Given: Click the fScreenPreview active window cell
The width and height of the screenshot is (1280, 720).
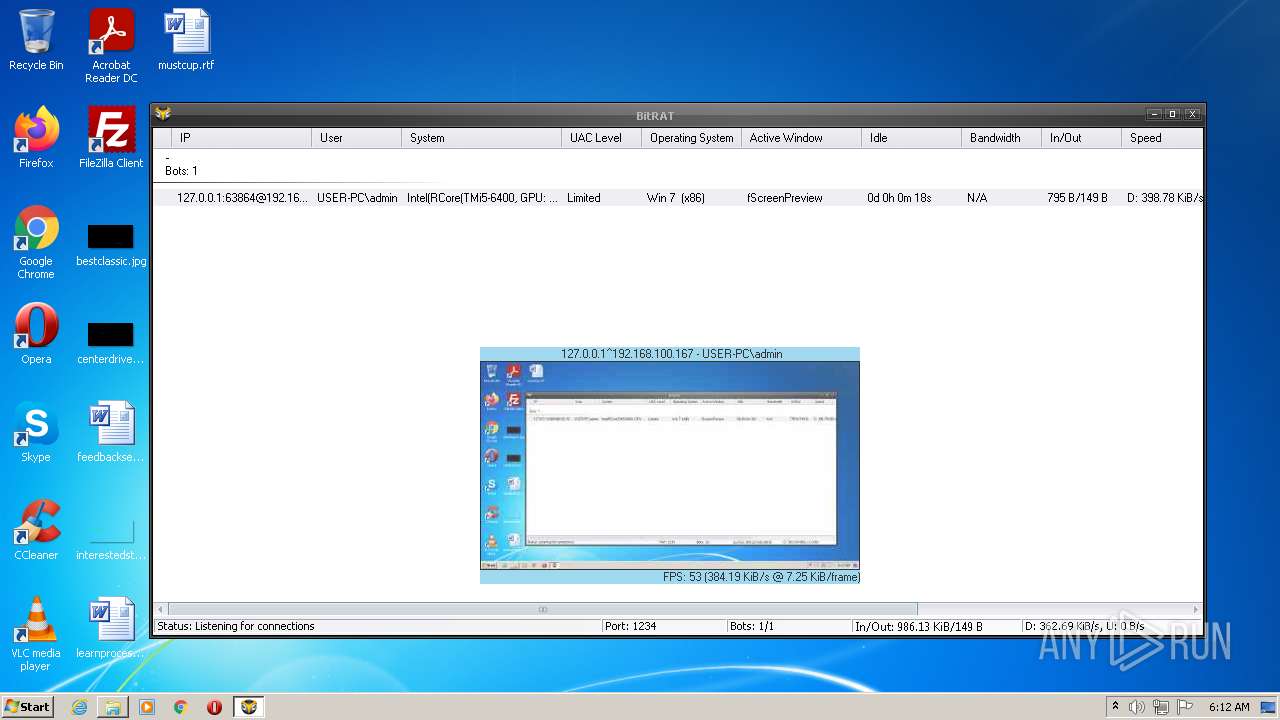Looking at the screenshot, I should 785,198.
